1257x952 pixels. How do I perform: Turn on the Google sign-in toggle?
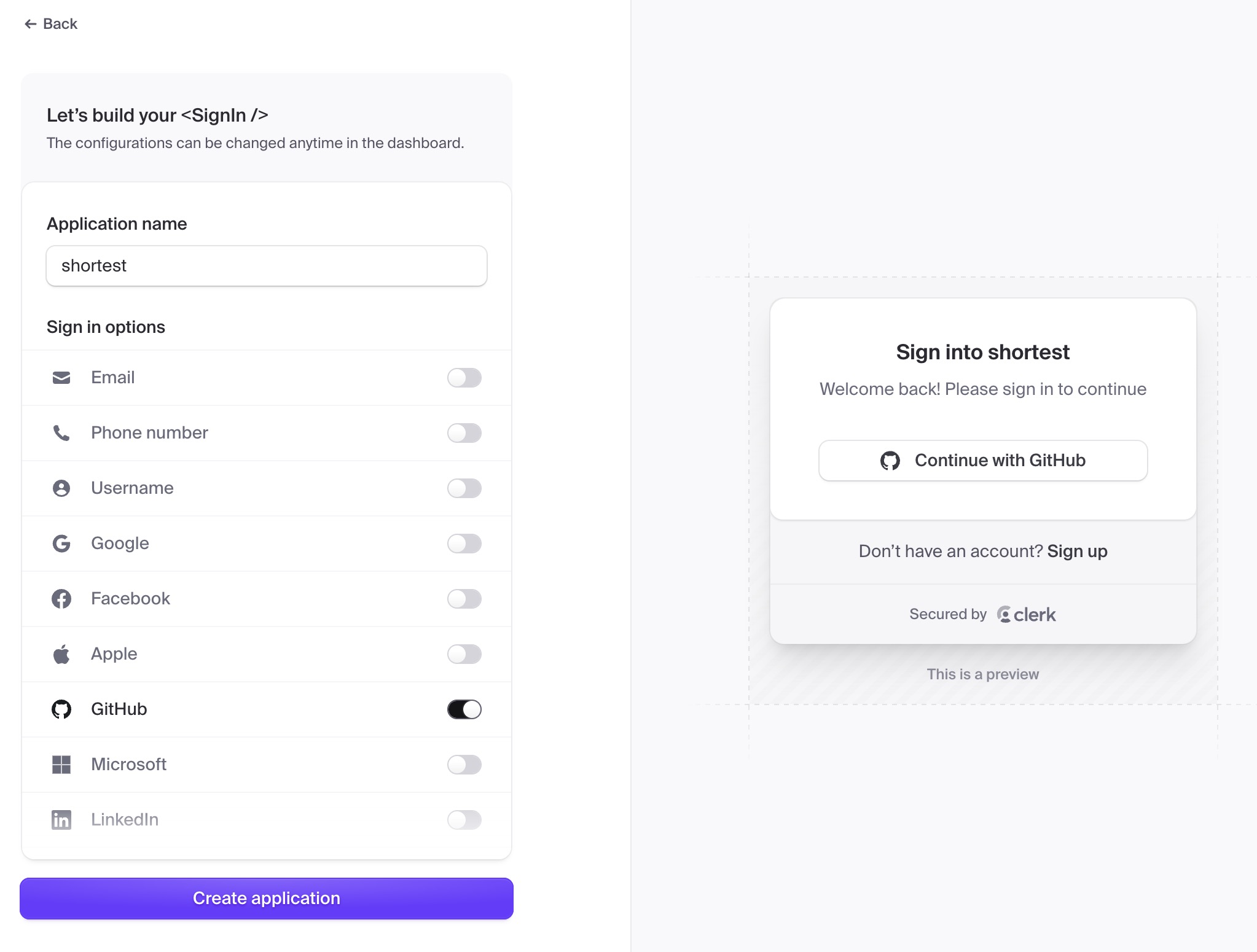coord(464,544)
